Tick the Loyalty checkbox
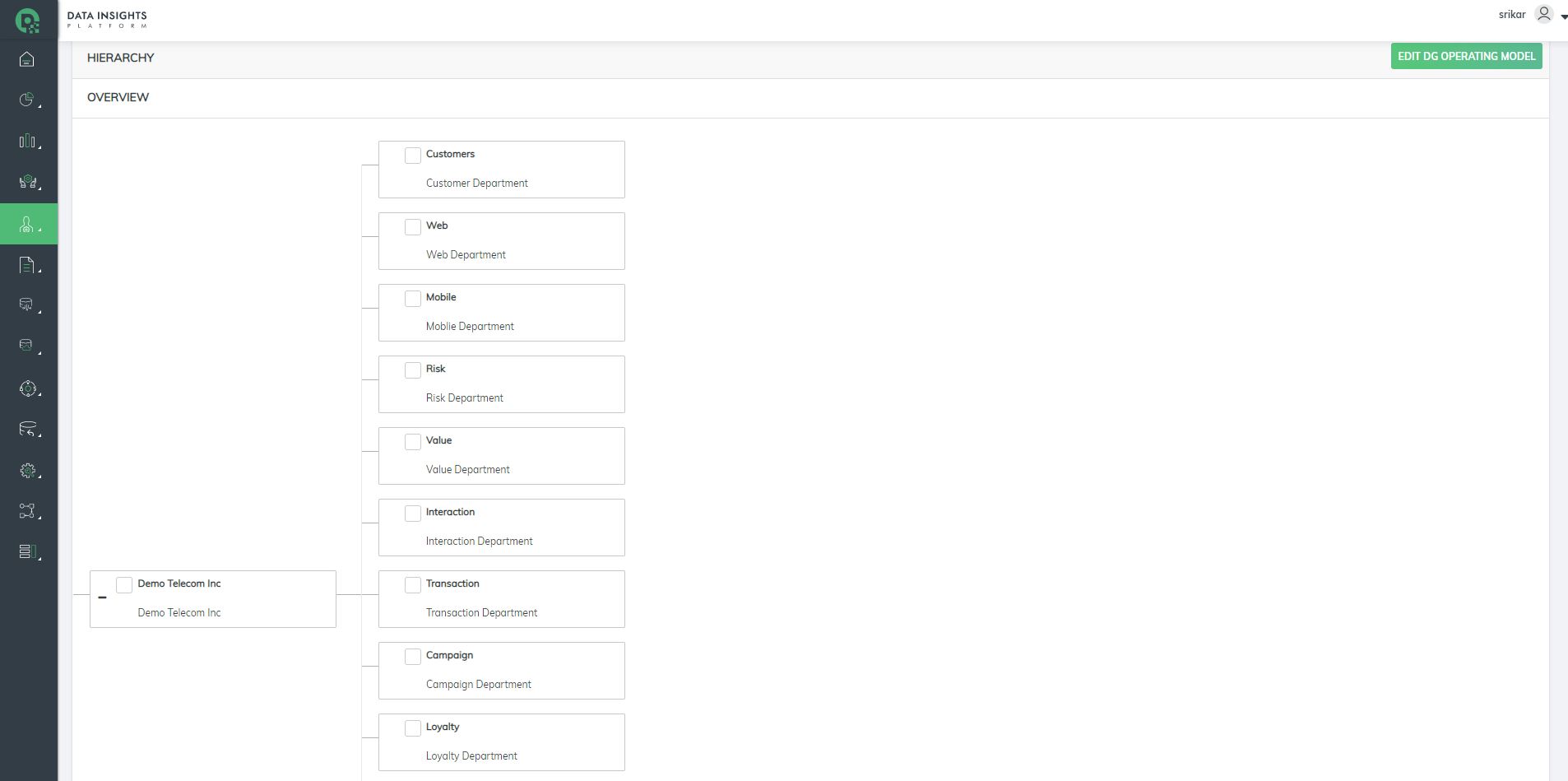 click(x=413, y=728)
